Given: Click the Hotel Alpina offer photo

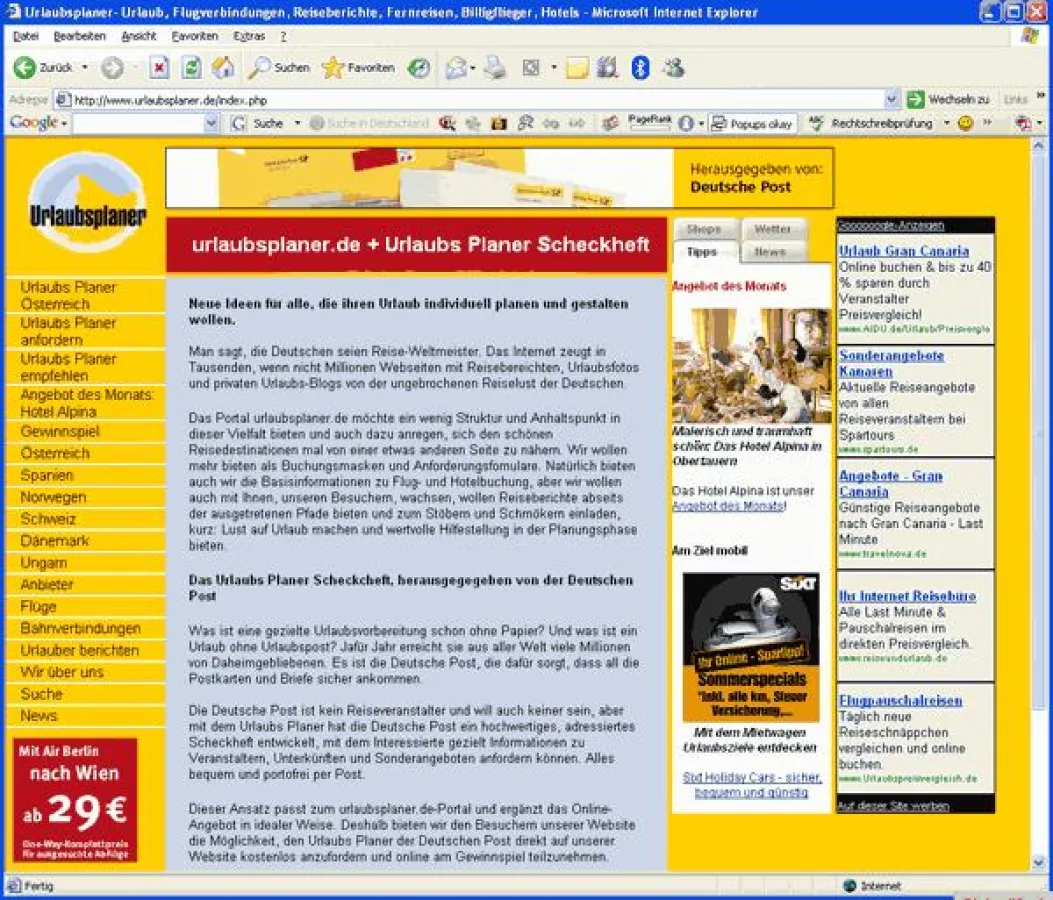Looking at the screenshot, I should click(751, 365).
